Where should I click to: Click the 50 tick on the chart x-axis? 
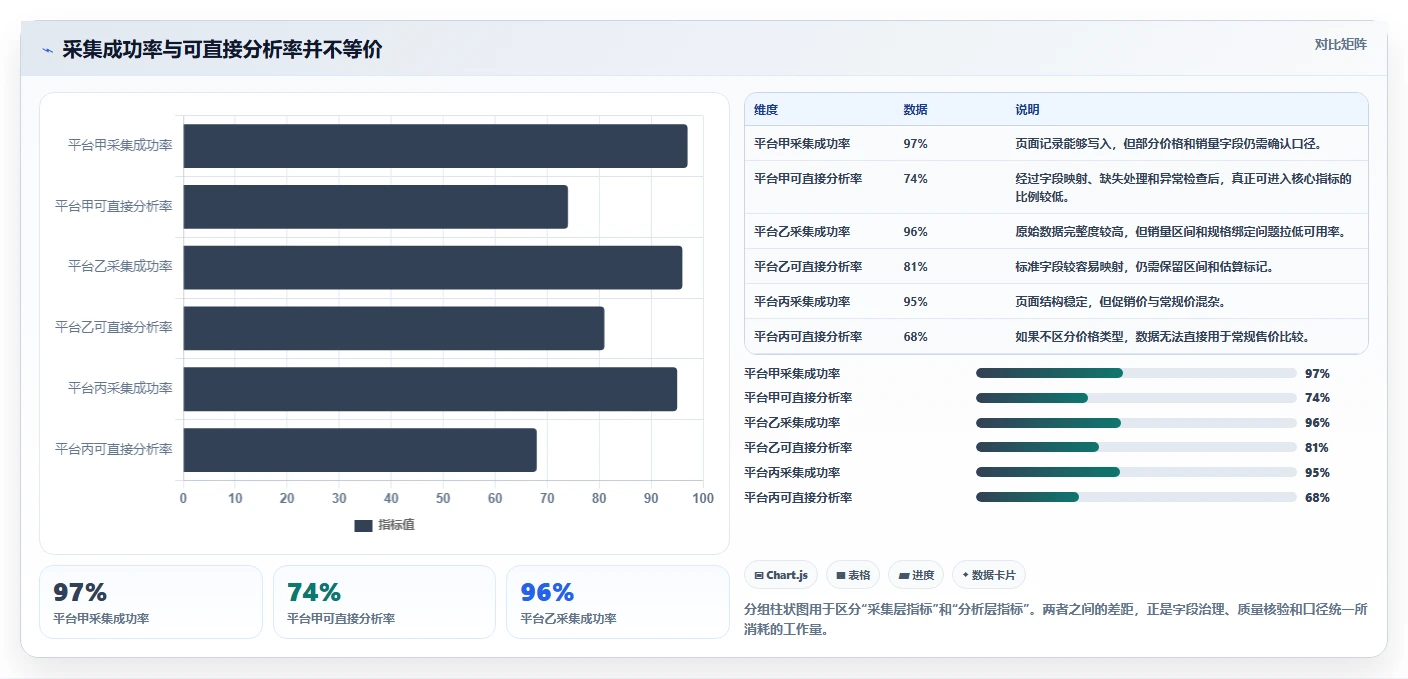(443, 499)
